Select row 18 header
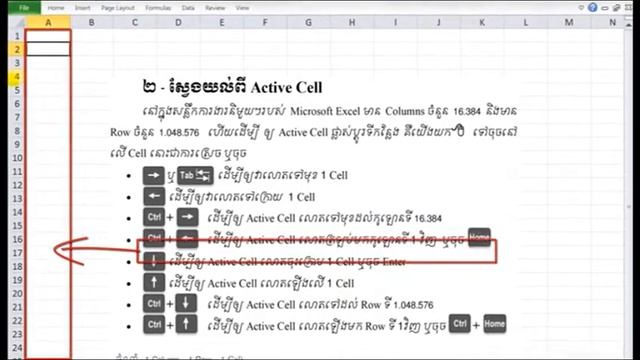 click(17, 267)
